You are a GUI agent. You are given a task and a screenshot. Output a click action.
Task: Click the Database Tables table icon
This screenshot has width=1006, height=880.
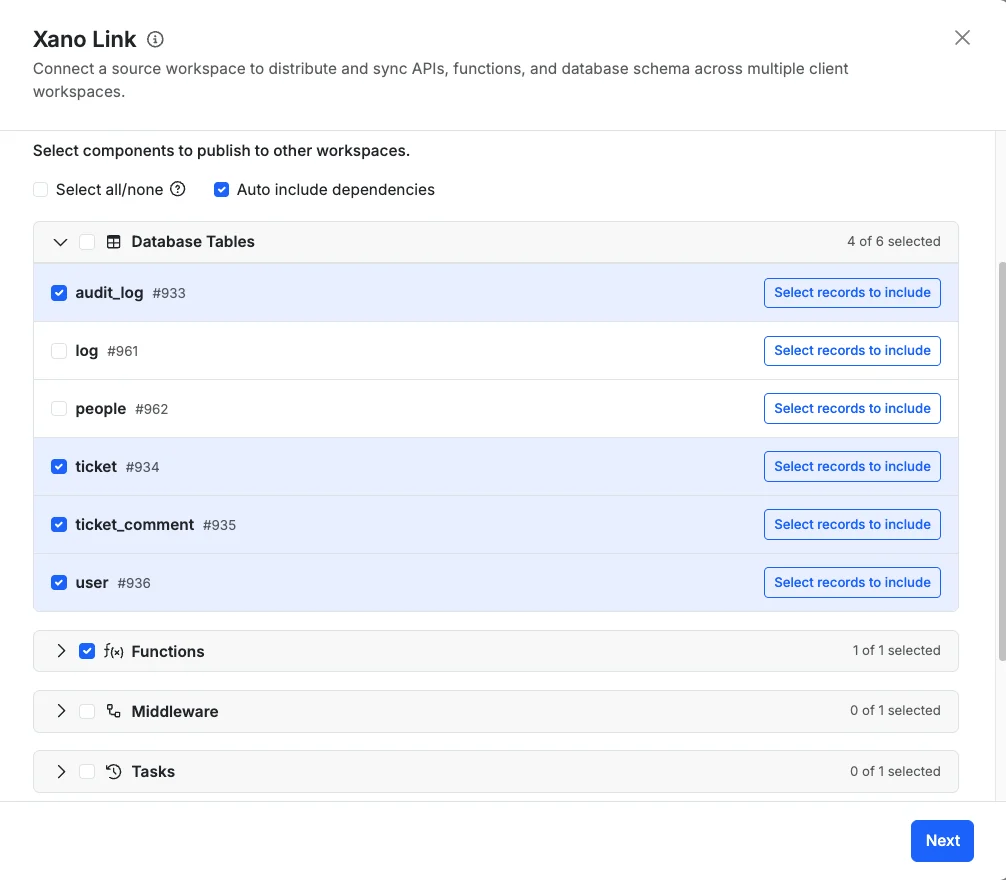pyautogui.click(x=114, y=242)
